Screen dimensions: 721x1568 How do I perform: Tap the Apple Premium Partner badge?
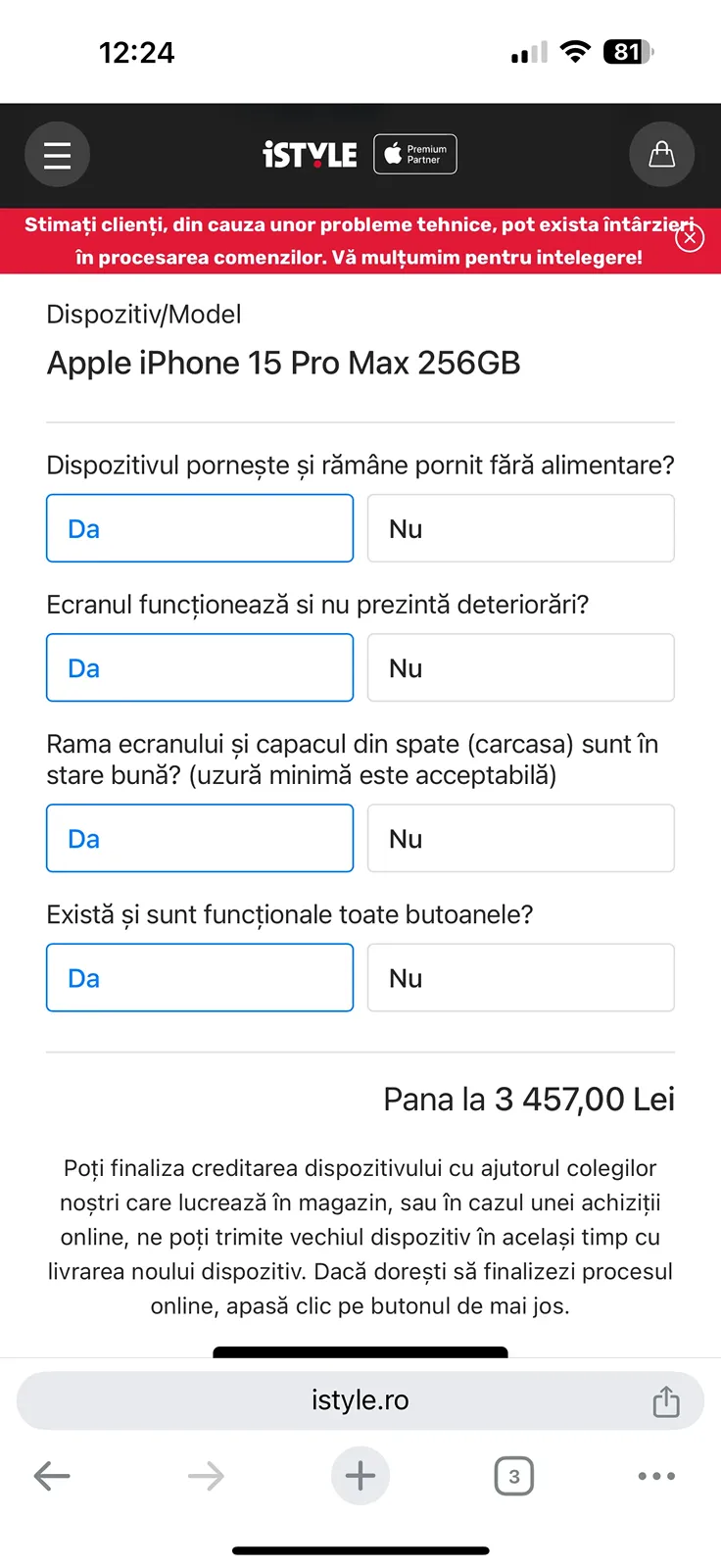pyautogui.click(x=415, y=154)
